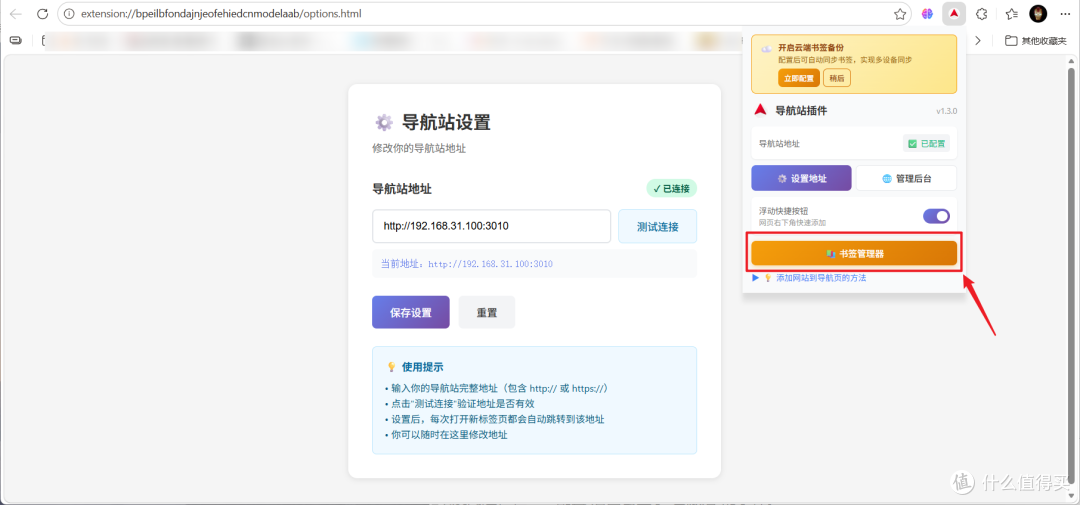Viewport: 1080px width, 505px height.
Task: Click the ✓ 已连接 status badge
Action: click(x=672, y=188)
